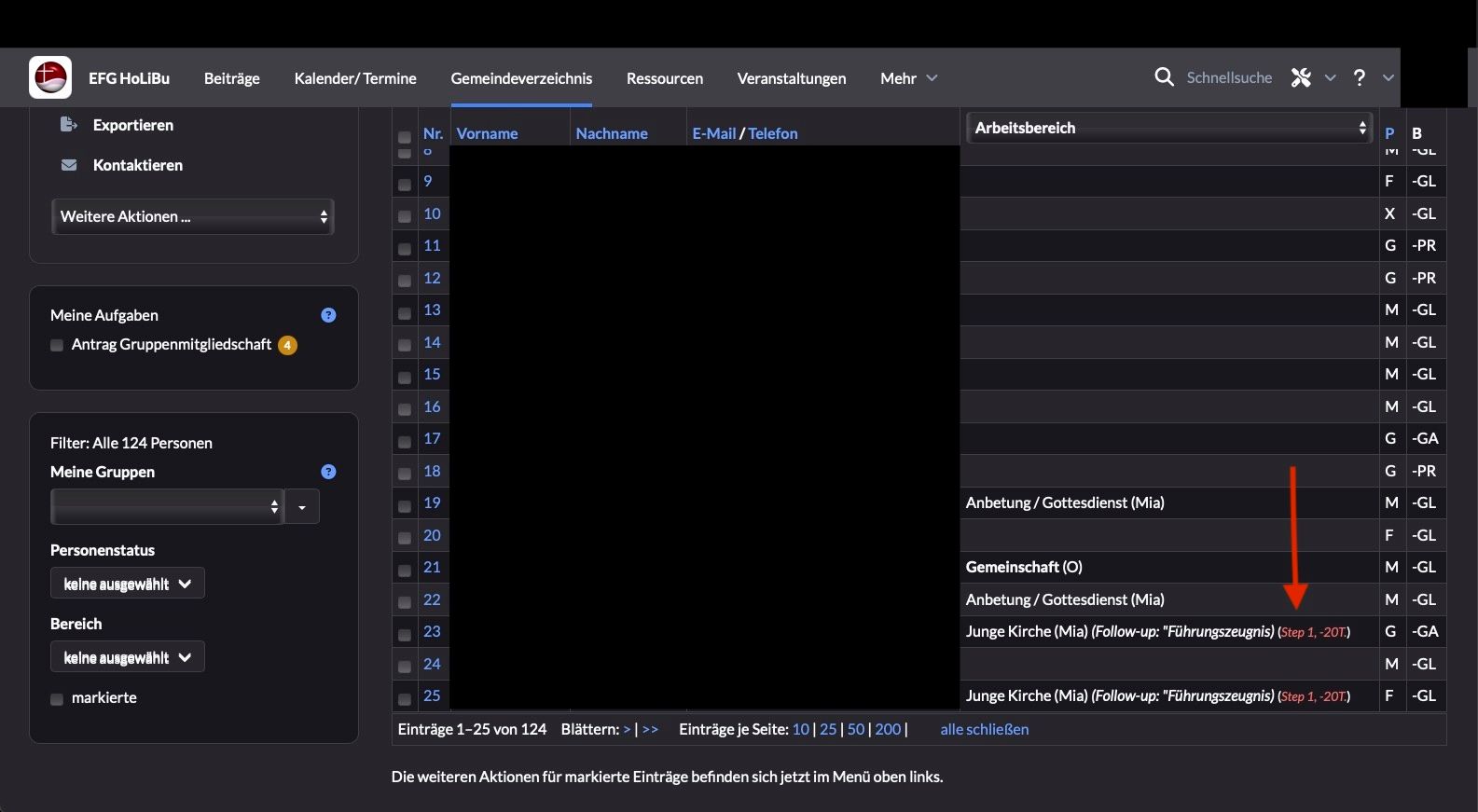Open entry number 13

[432, 310]
